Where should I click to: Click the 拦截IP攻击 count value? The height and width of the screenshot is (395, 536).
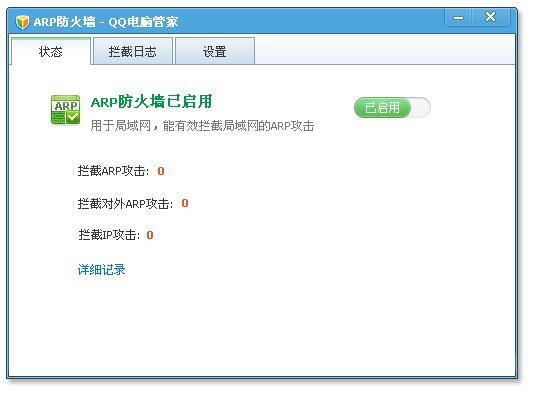tap(150, 235)
